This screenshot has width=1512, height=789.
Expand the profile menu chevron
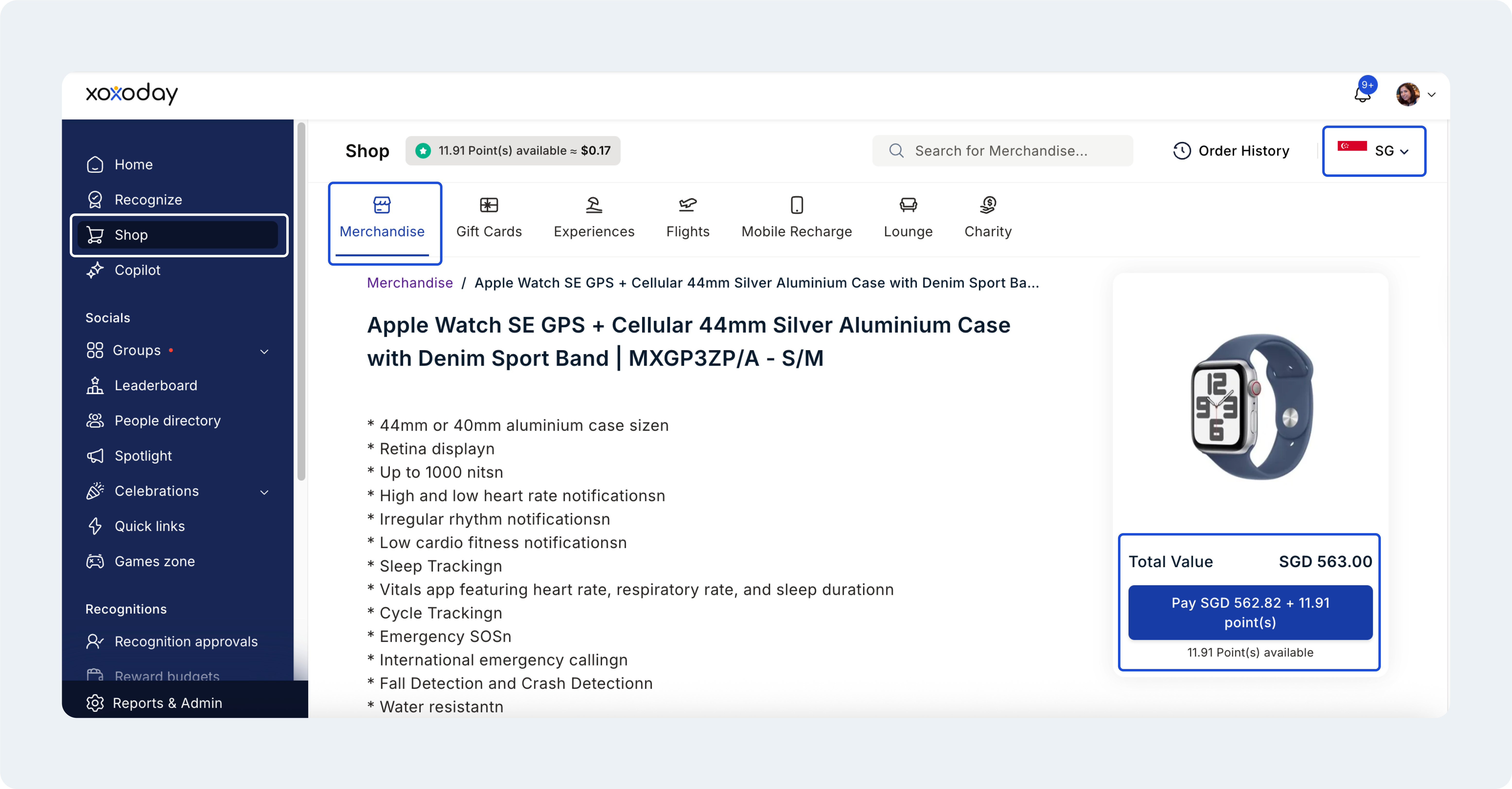click(x=1432, y=95)
